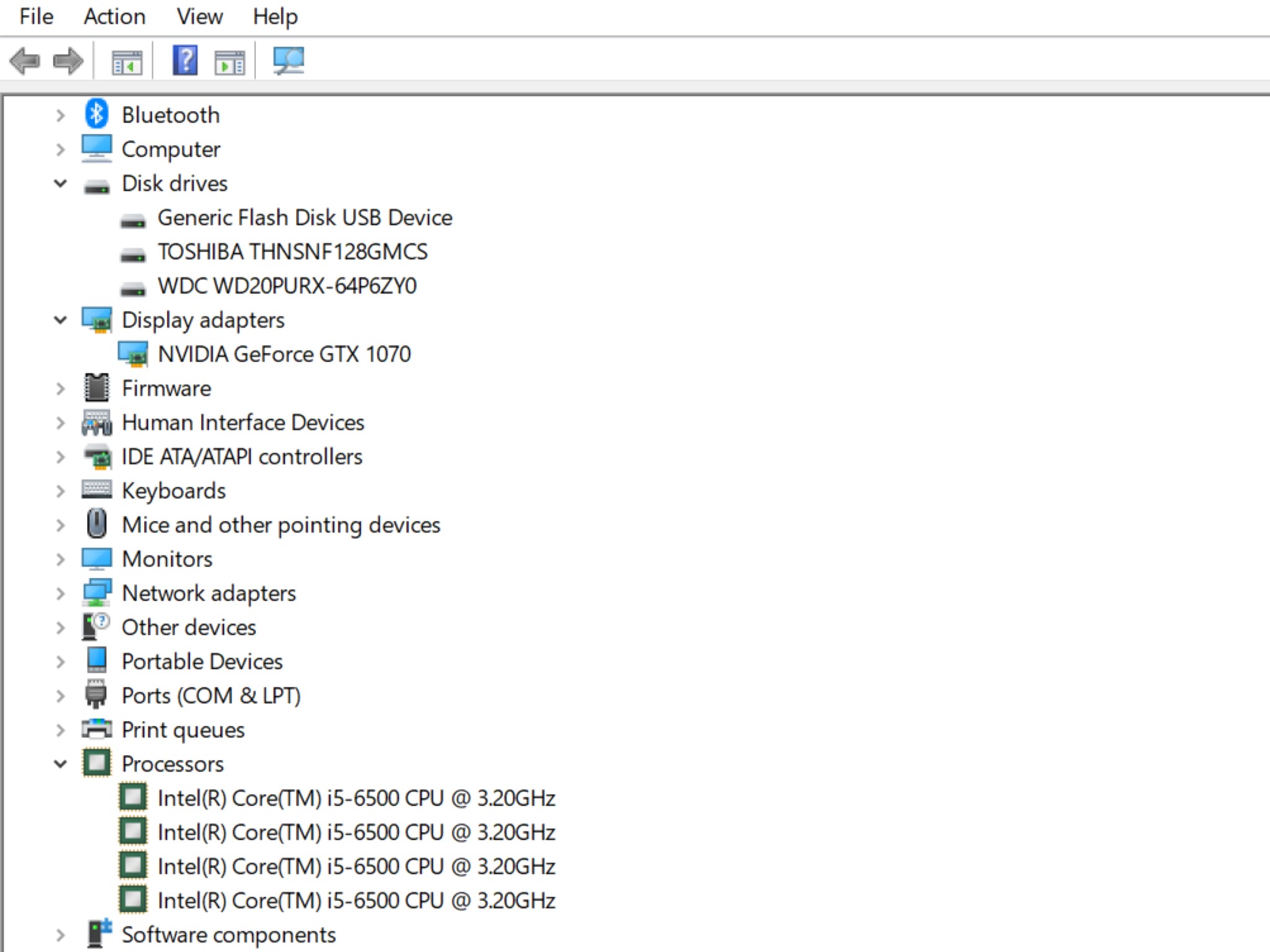Image resolution: width=1270 pixels, height=952 pixels.
Task: Click the Back arrow toolbar icon
Action: click(x=25, y=61)
